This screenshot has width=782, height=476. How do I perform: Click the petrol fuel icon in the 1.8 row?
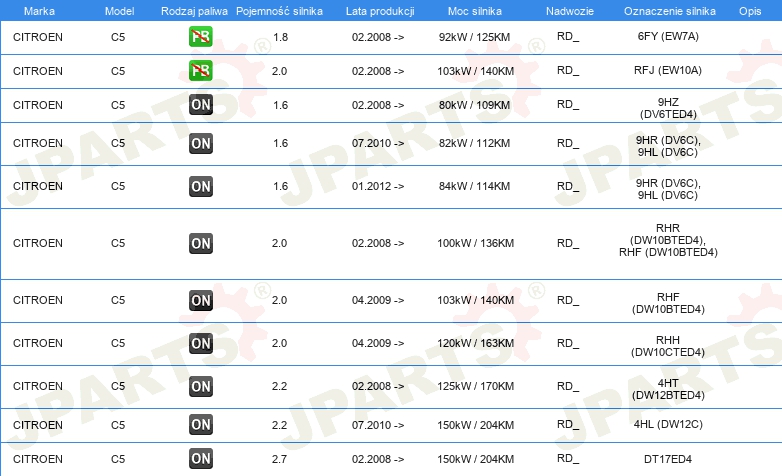[200, 36]
